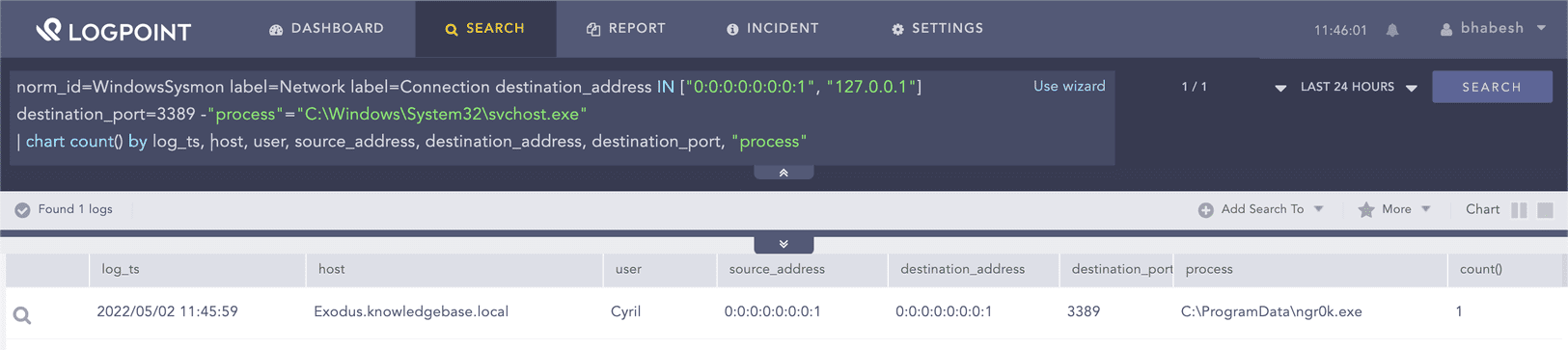
Task: Click the More star icon
Action: (1365, 209)
